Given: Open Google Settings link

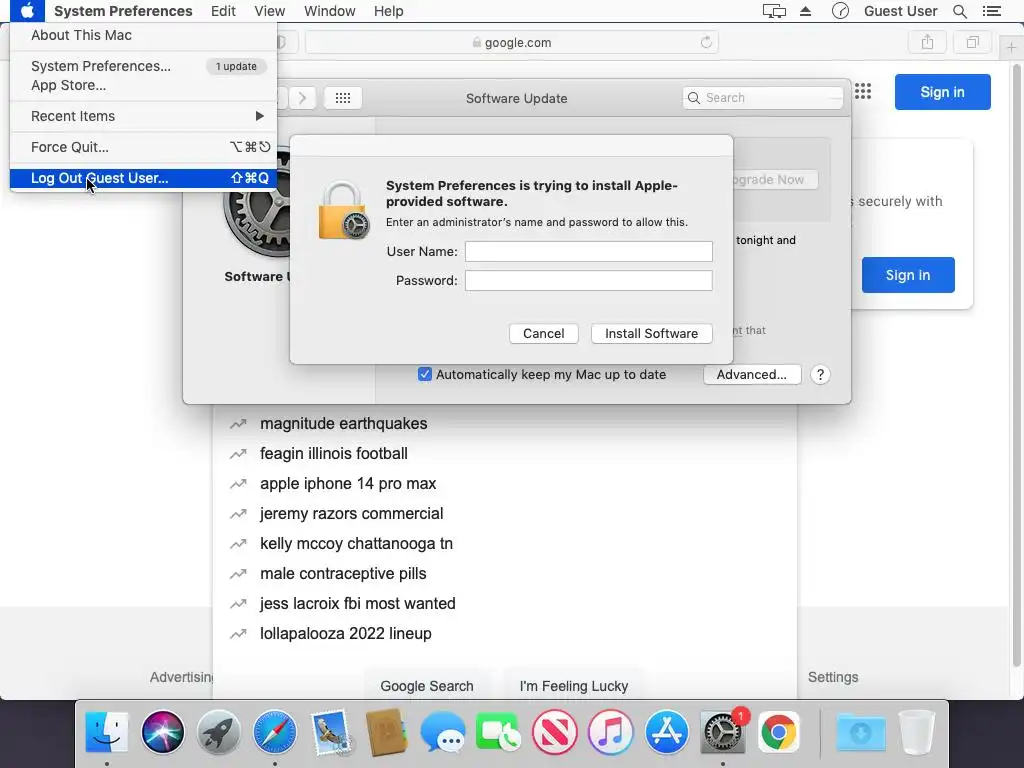Looking at the screenshot, I should 833,677.
